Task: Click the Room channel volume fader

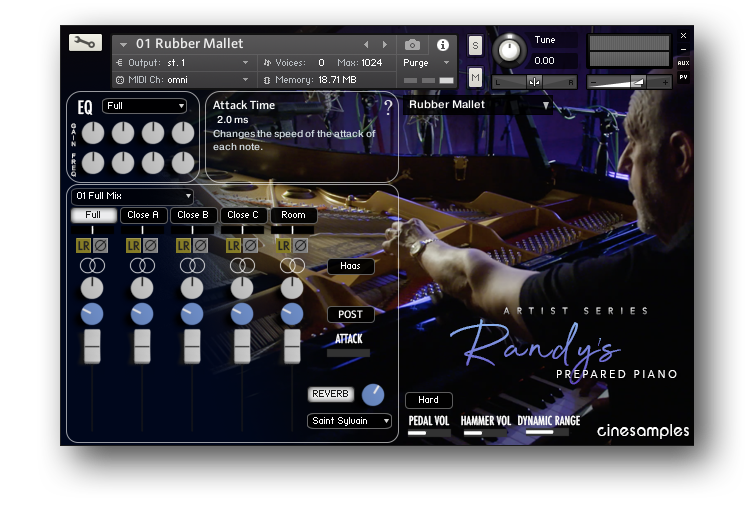Action: (x=292, y=346)
